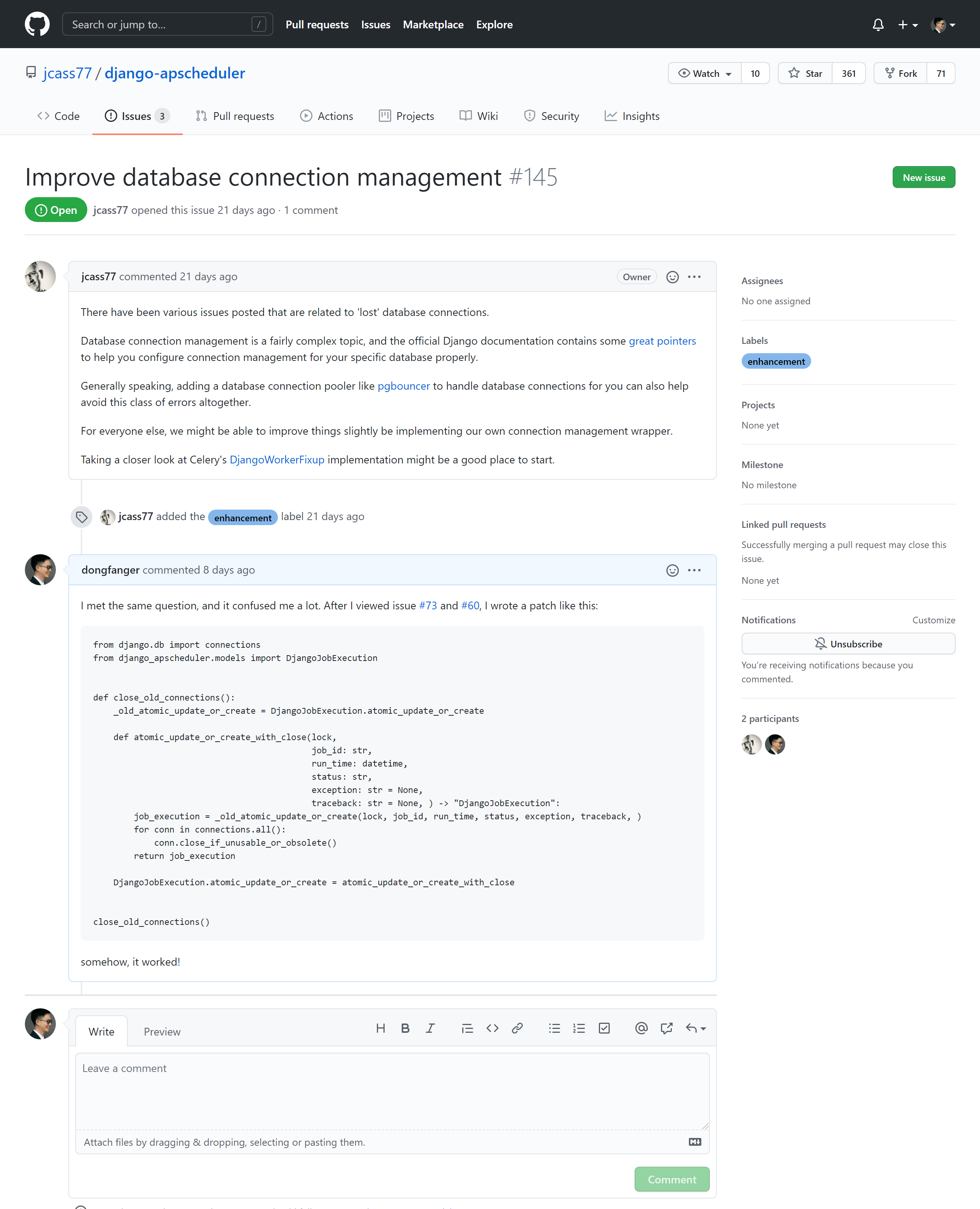The width and height of the screenshot is (980, 1209).
Task: Open django-apscheduler repository link
Action: coord(174,73)
